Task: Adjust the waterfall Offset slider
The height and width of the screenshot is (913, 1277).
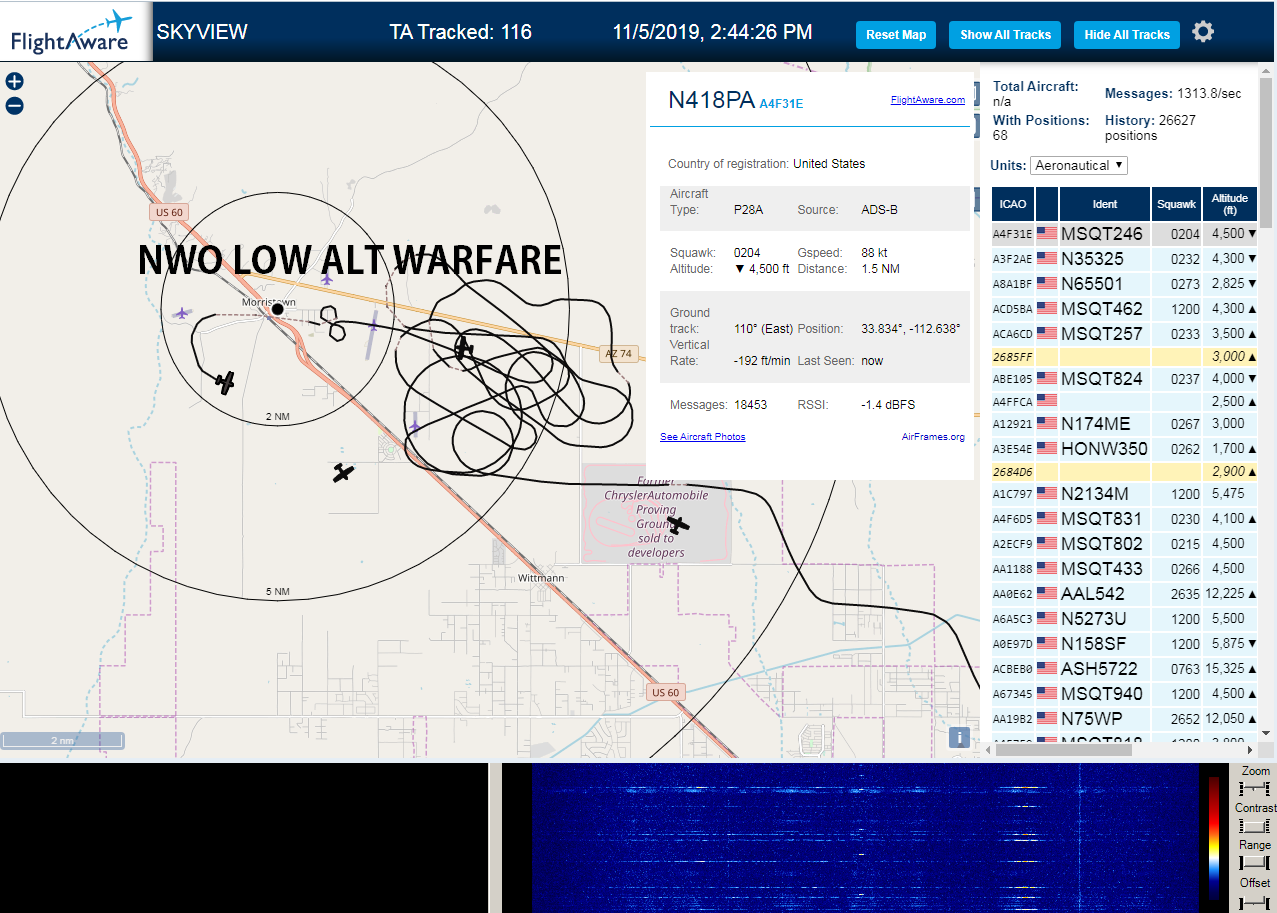Action: [x=1253, y=902]
